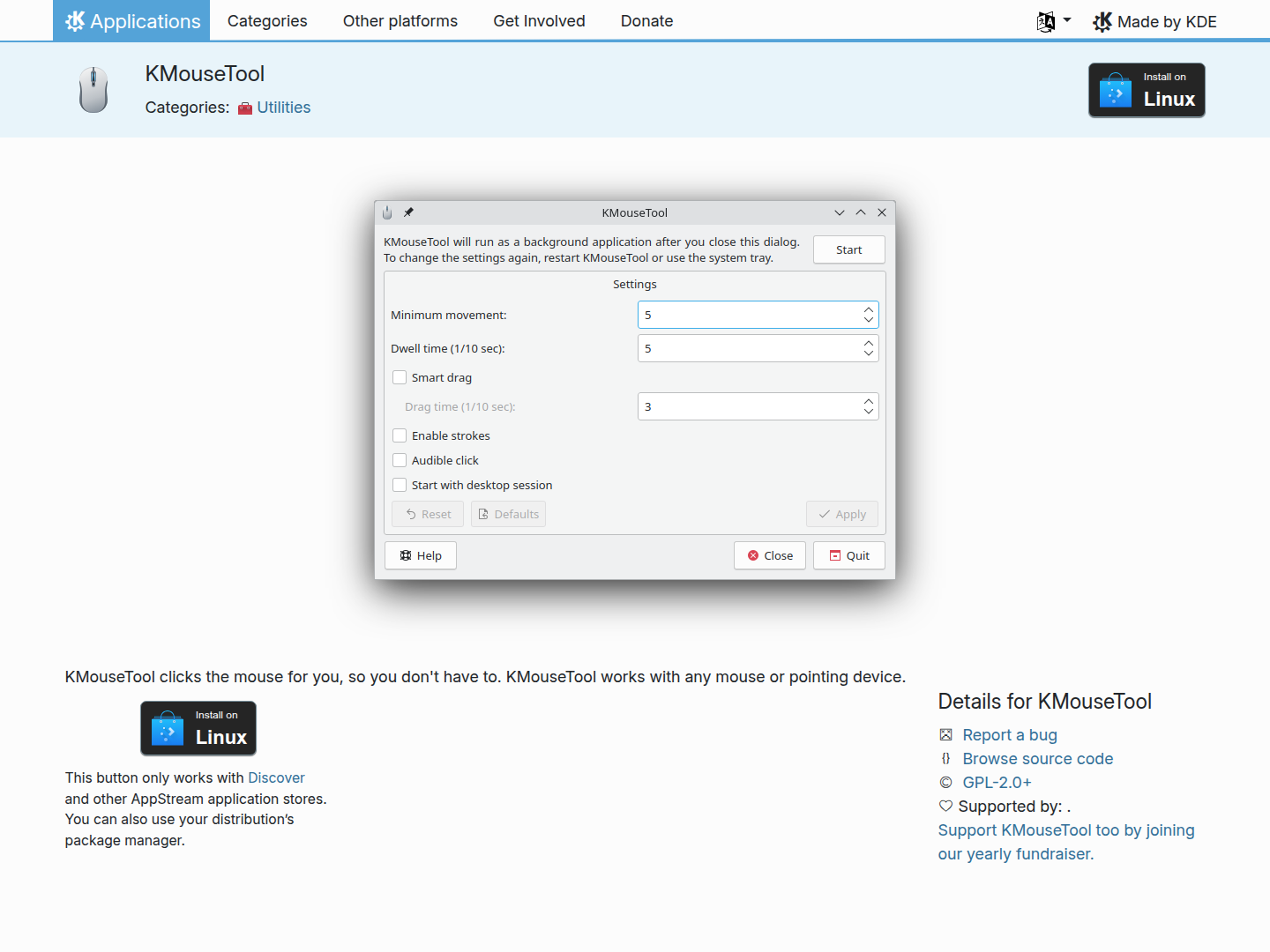Image resolution: width=1270 pixels, height=952 pixels.
Task: Click the Settings group label
Action: pyautogui.click(x=635, y=284)
